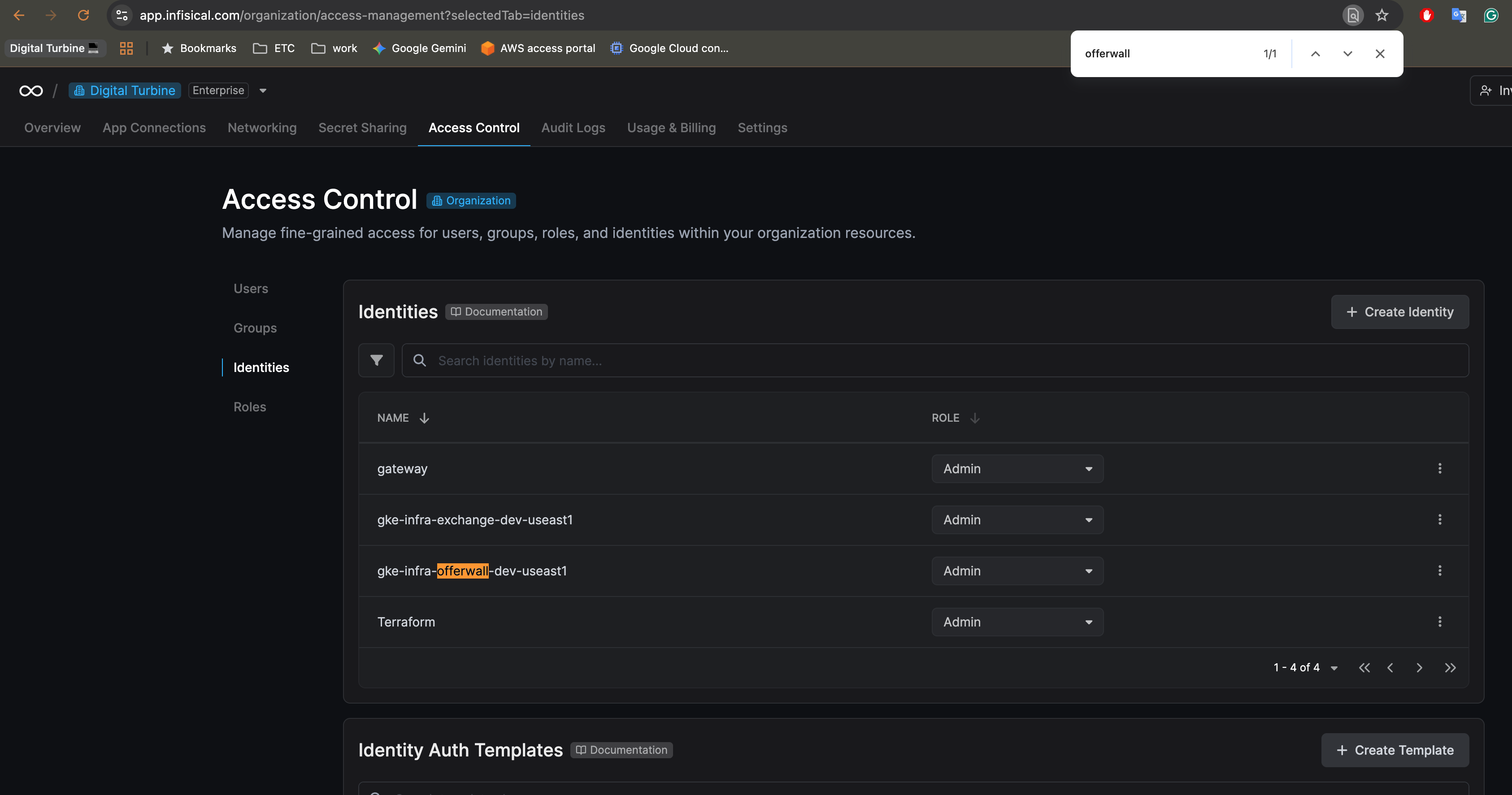Bookmark this page with star icon
The height and width of the screenshot is (795, 1512).
pos(1382,15)
